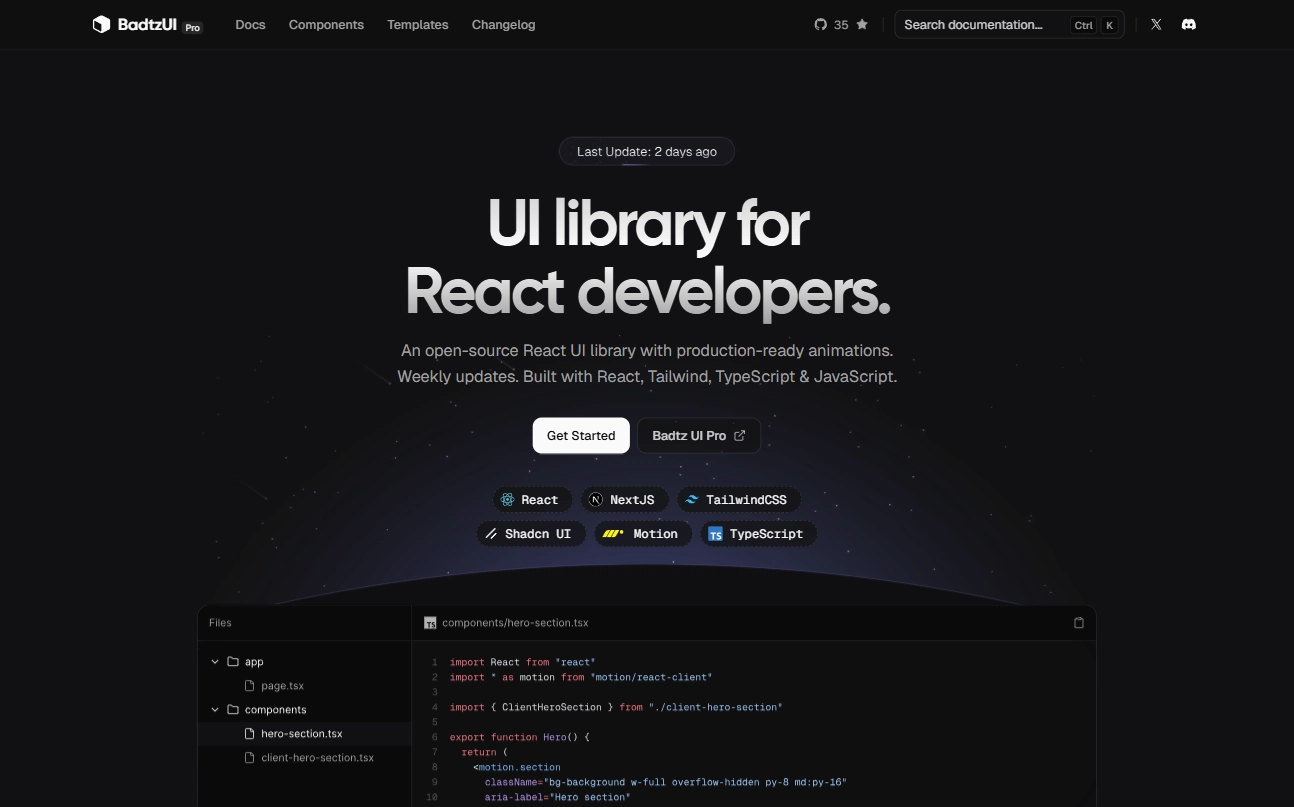The image size is (1294, 807).
Task: Click the K key hint in search
Action: click(x=1109, y=26)
